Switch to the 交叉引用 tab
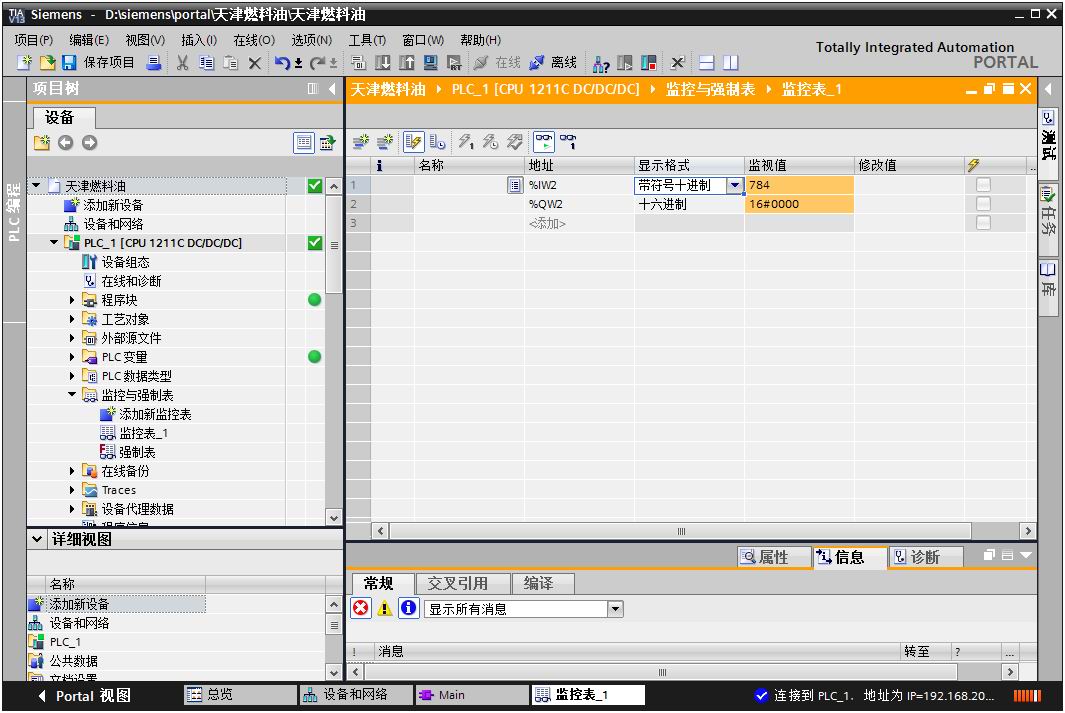The height and width of the screenshot is (713, 1065). pyautogui.click(x=457, y=583)
